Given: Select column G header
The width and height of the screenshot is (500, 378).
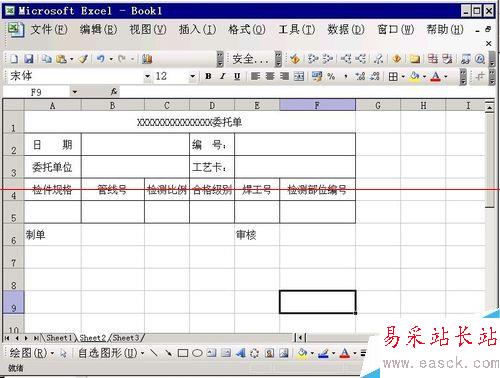Looking at the screenshot, I should (378, 106).
